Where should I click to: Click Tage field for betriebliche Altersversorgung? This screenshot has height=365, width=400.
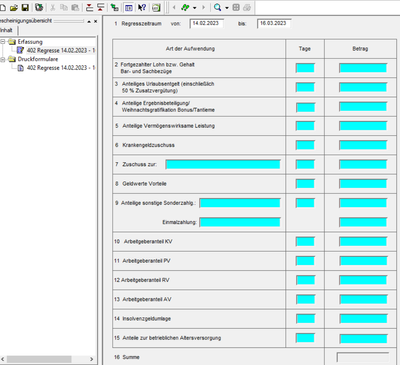(305, 338)
